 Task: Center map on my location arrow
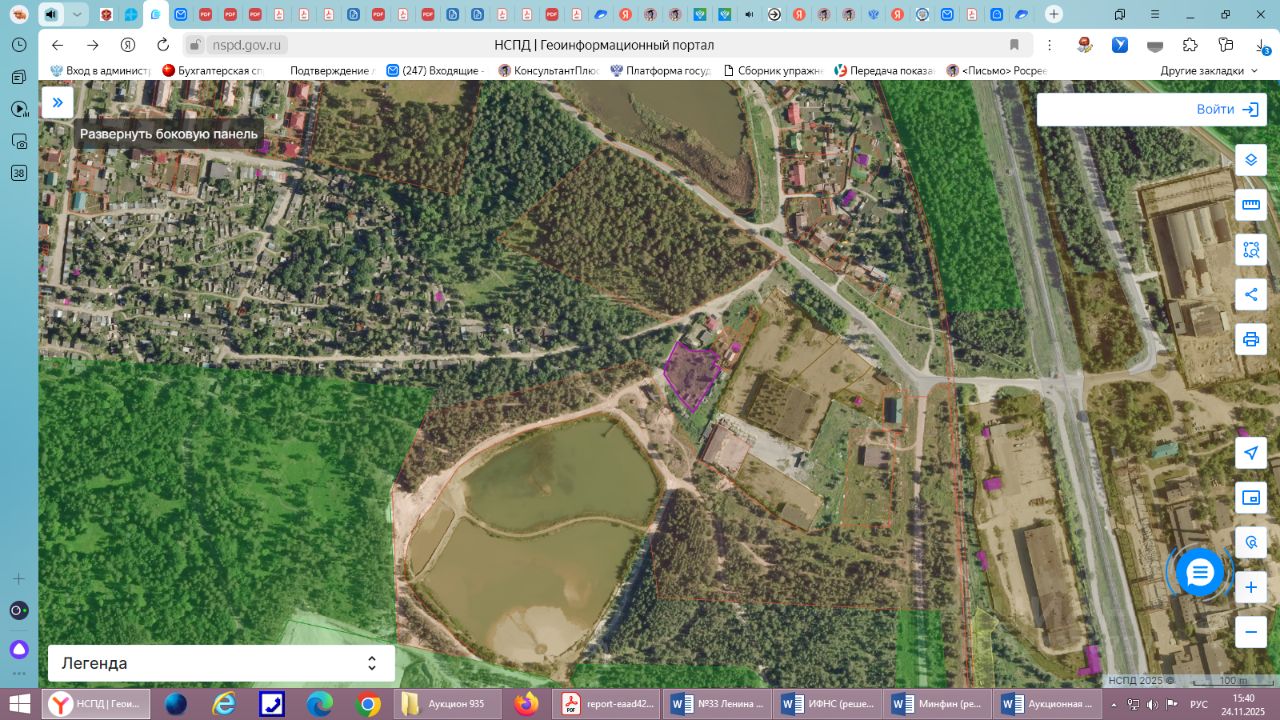(x=1251, y=453)
